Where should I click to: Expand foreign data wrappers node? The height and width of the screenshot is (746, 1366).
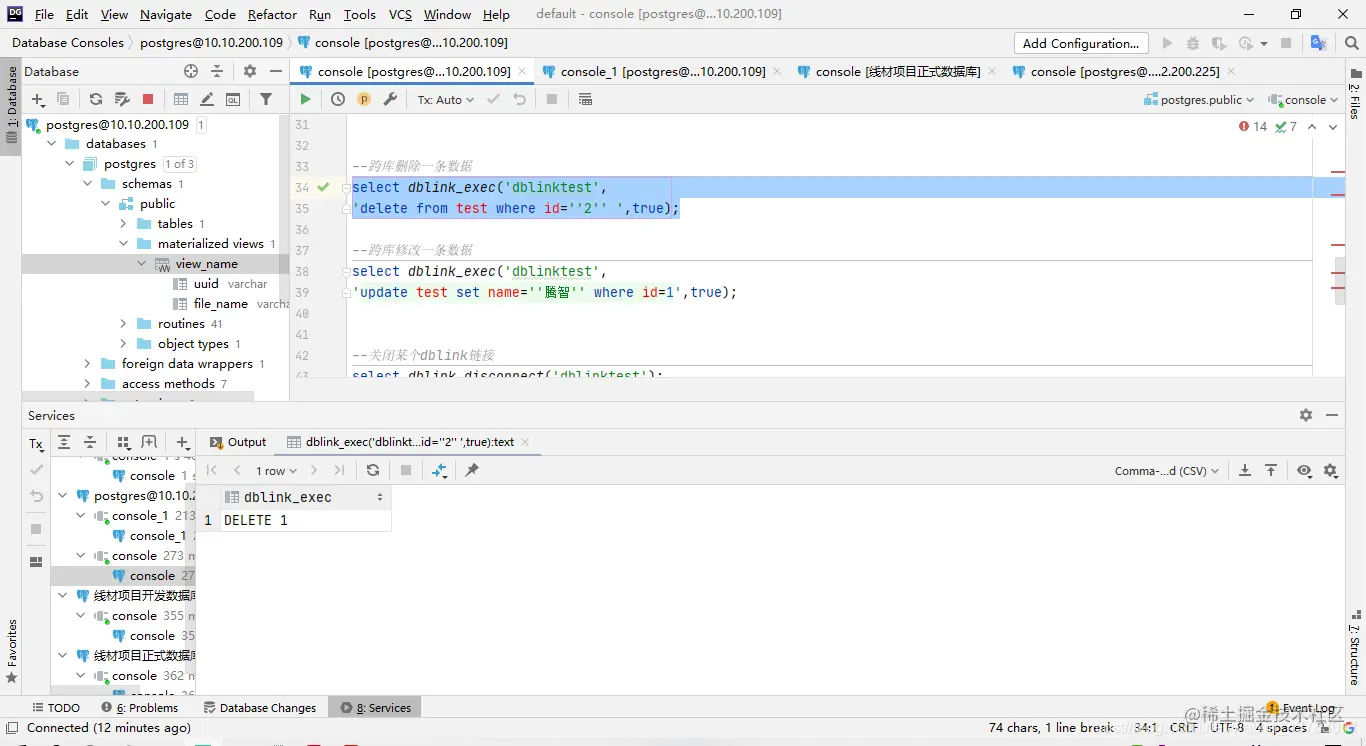[x=88, y=364]
